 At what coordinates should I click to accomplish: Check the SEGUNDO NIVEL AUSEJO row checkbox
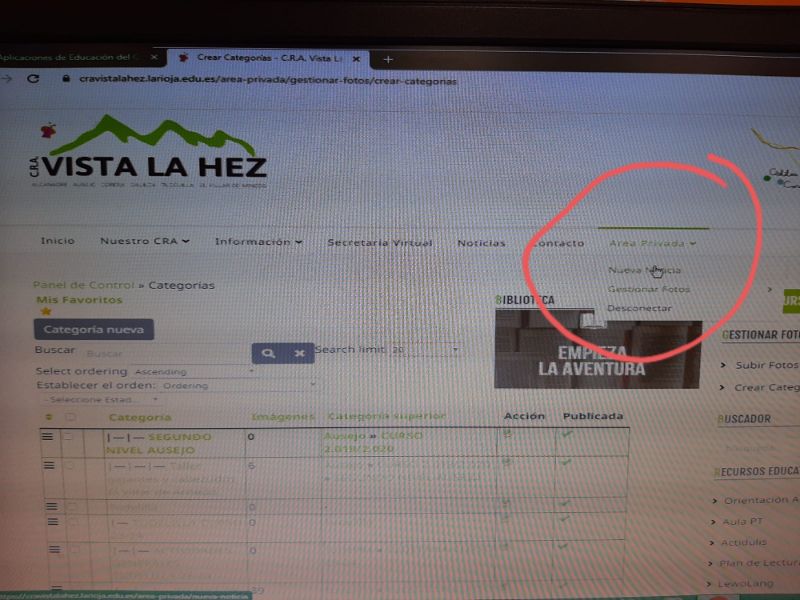tap(69, 437)
